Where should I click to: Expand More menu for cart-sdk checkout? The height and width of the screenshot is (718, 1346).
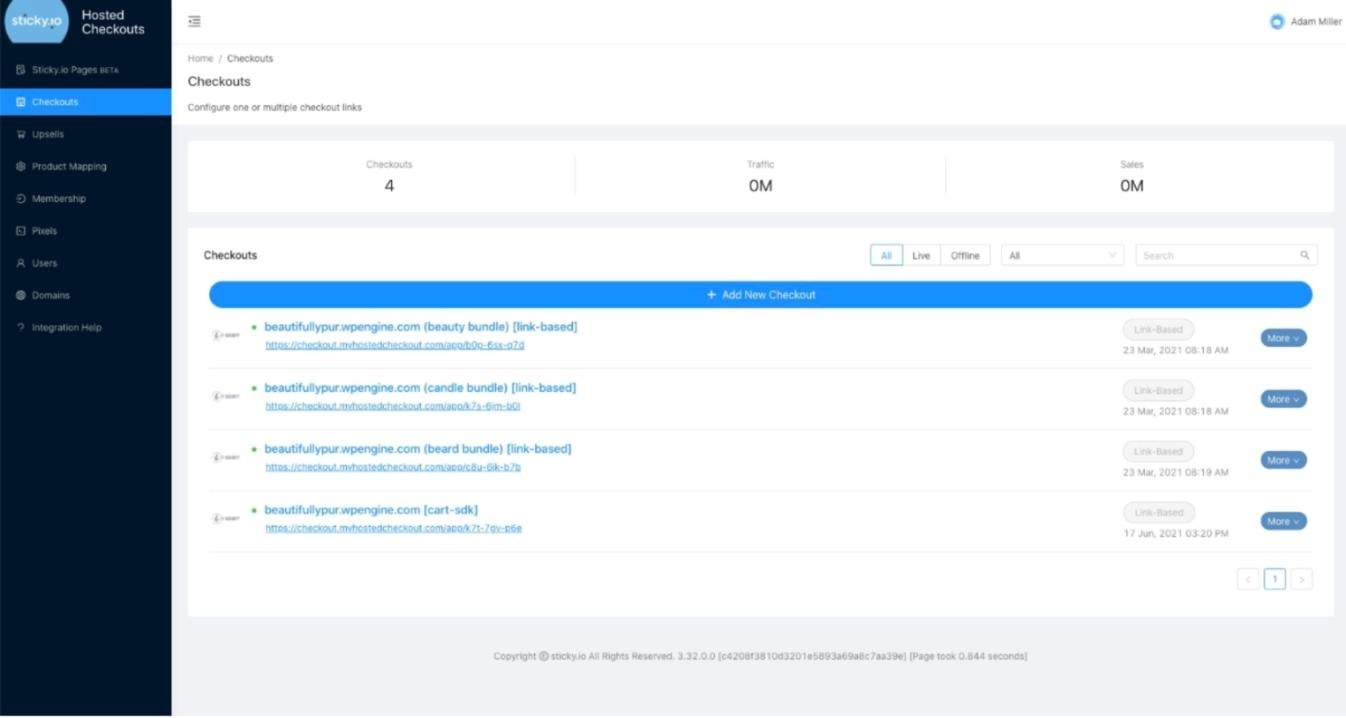[1283, 521]
